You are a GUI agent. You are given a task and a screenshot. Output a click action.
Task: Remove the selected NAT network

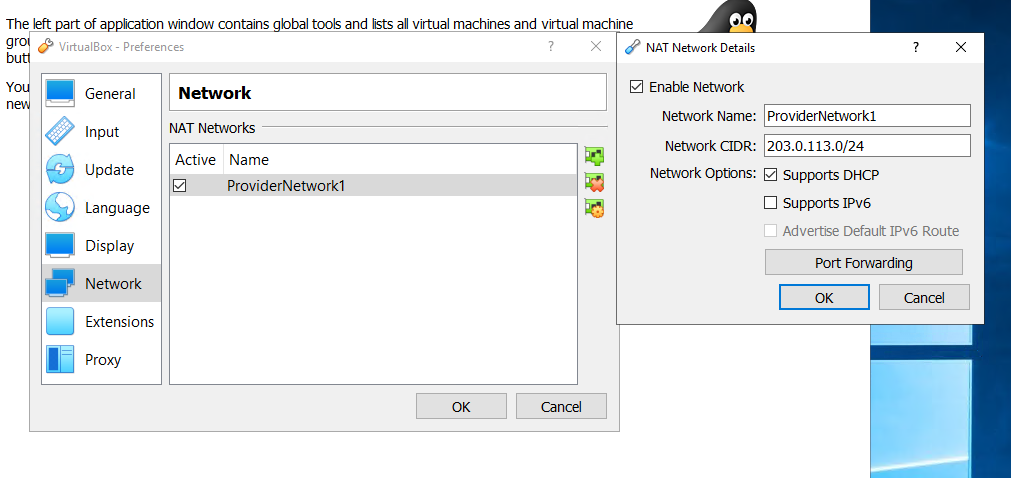(x=594, y=182)
